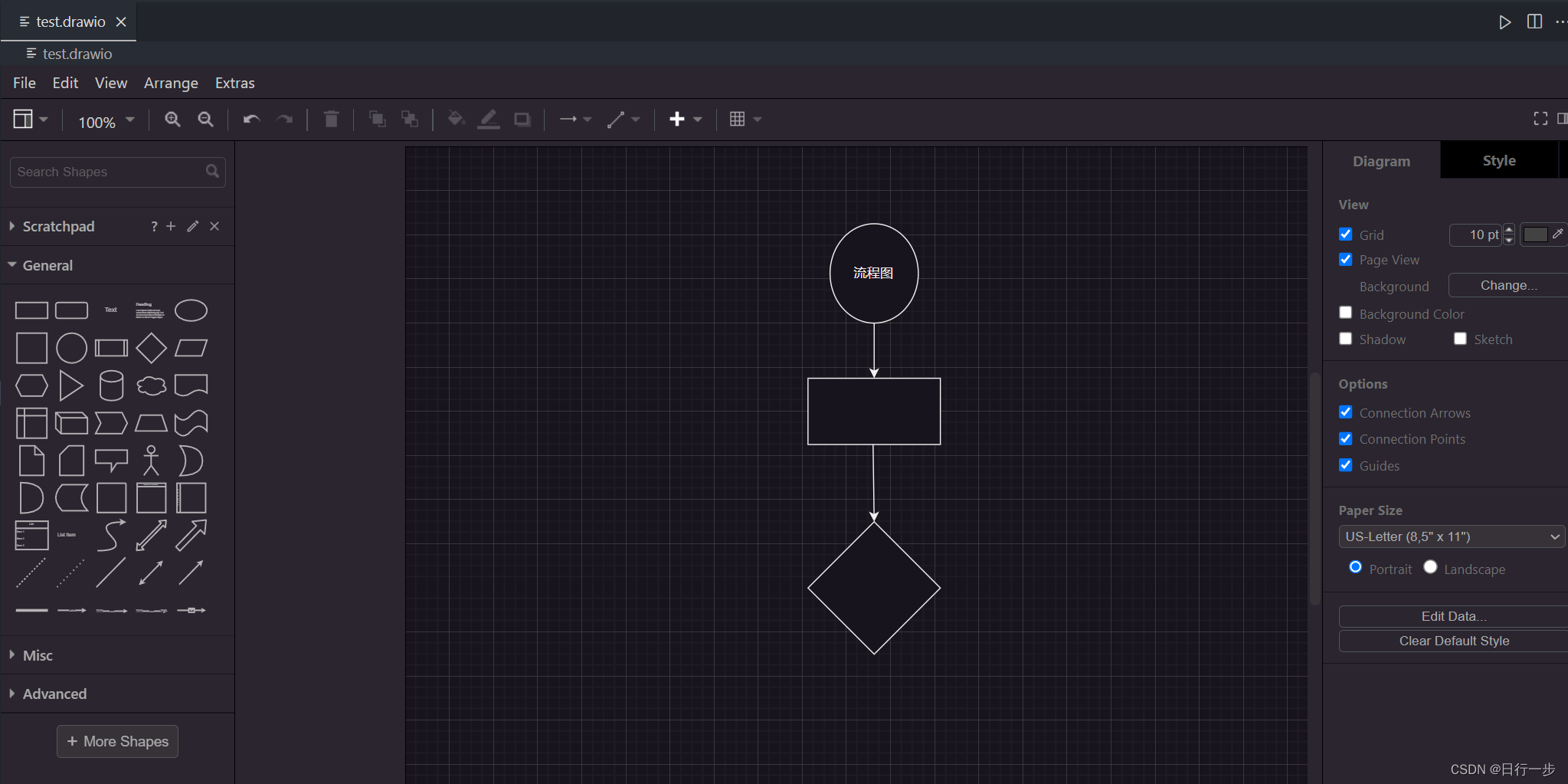Open the Edit menu
This screenshot has width=1568, height=784.
pos(65,83)
